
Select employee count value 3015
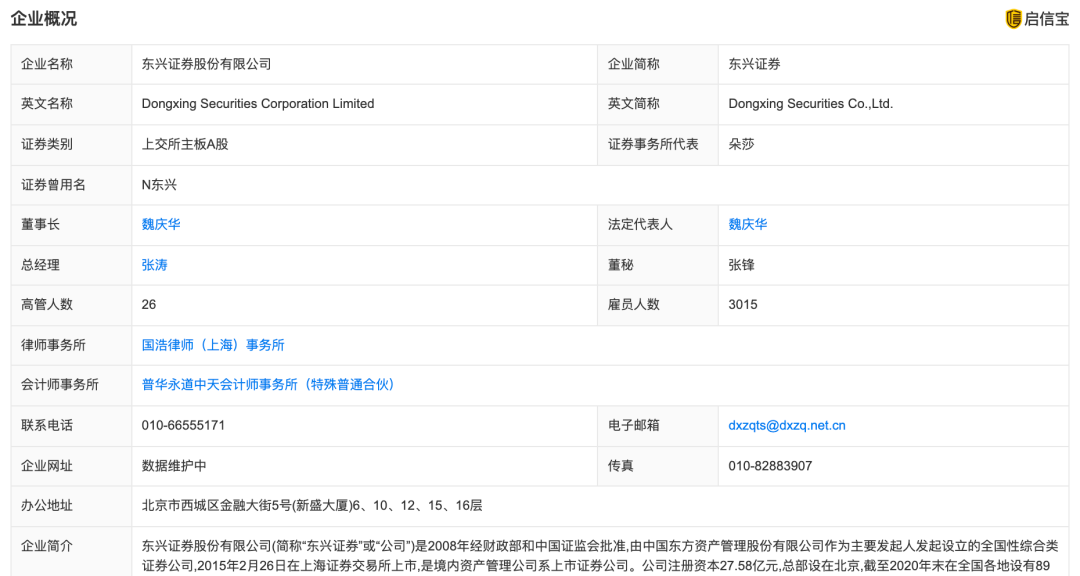pyautogui.click(x=743, y=305)
